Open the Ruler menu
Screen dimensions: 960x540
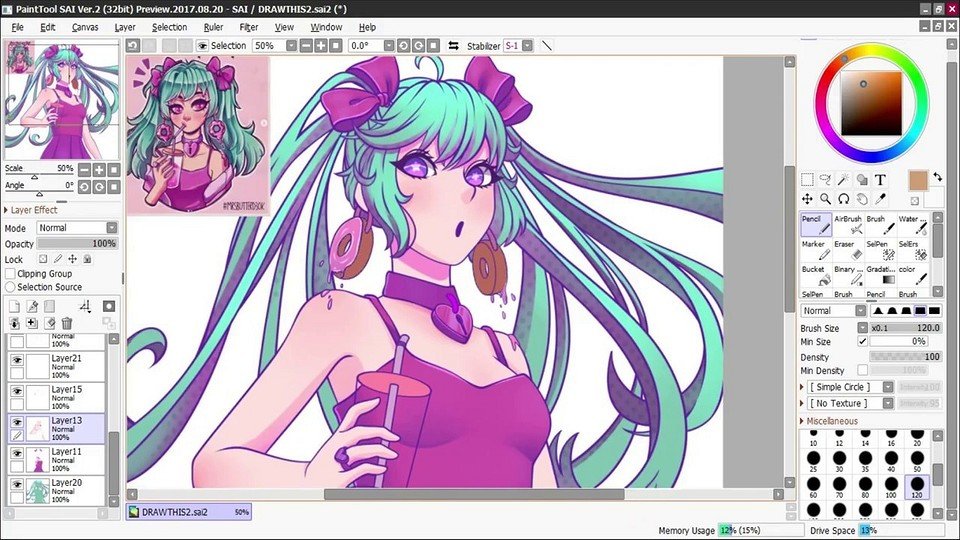(214, 27)
